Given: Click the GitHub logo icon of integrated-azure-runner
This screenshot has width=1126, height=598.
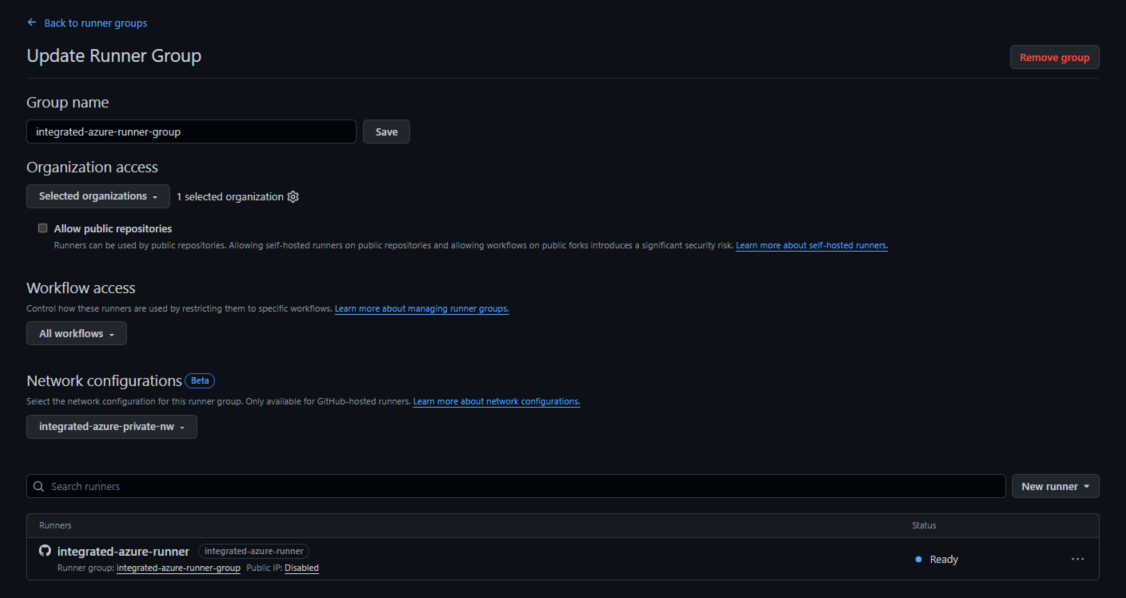Looking at the screenshot, I should click(x=45, y=551).
